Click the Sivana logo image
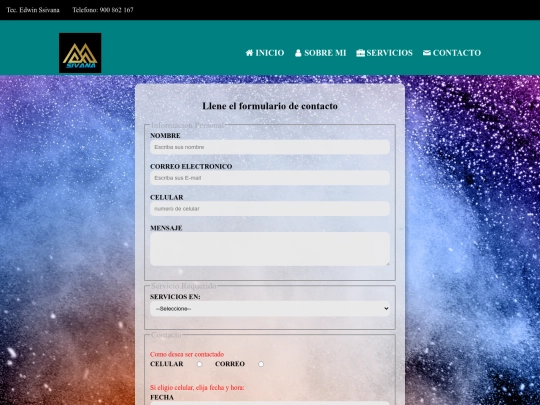 (x=80, y=53)
